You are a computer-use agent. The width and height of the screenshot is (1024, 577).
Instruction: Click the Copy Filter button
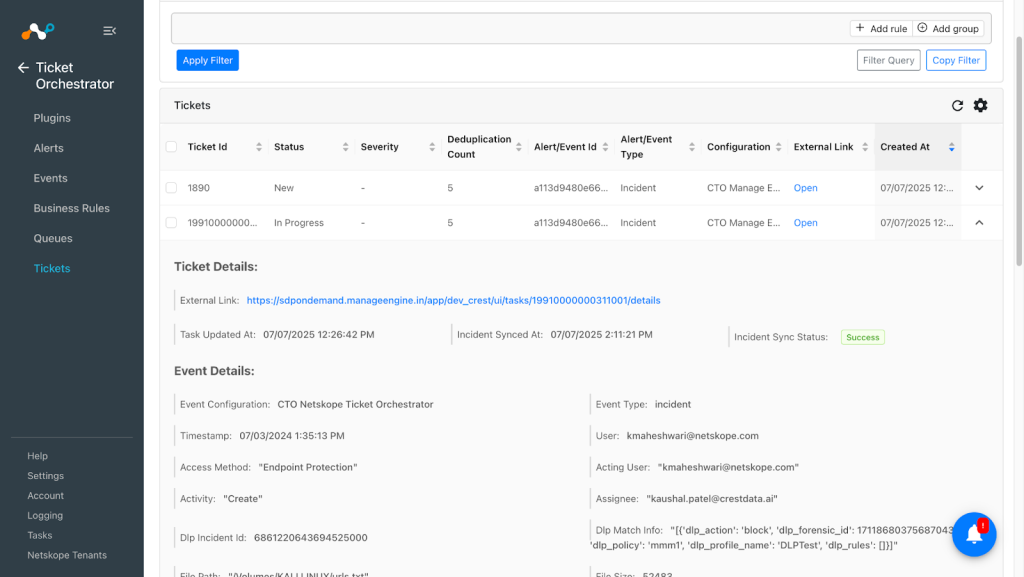tap(955, 60)
